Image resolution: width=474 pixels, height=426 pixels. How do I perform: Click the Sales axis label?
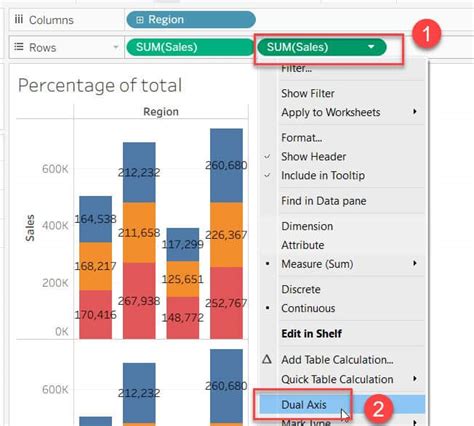pyautogui.click(x=30, y=228)
